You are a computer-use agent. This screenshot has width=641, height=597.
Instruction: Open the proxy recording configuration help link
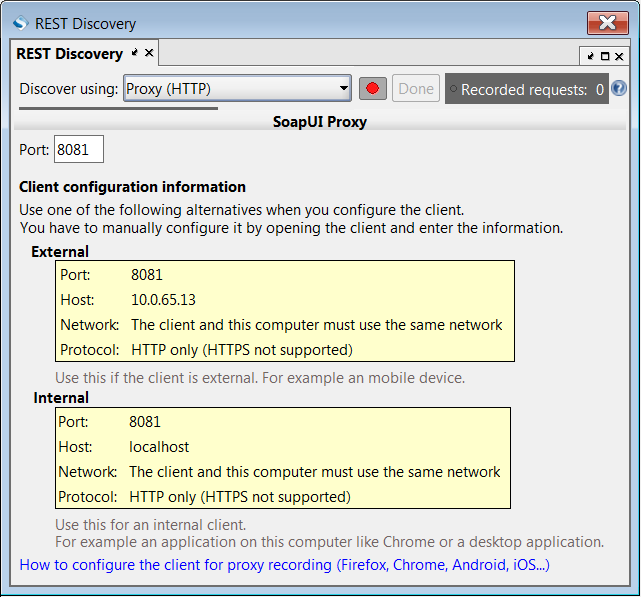(285, 565)
